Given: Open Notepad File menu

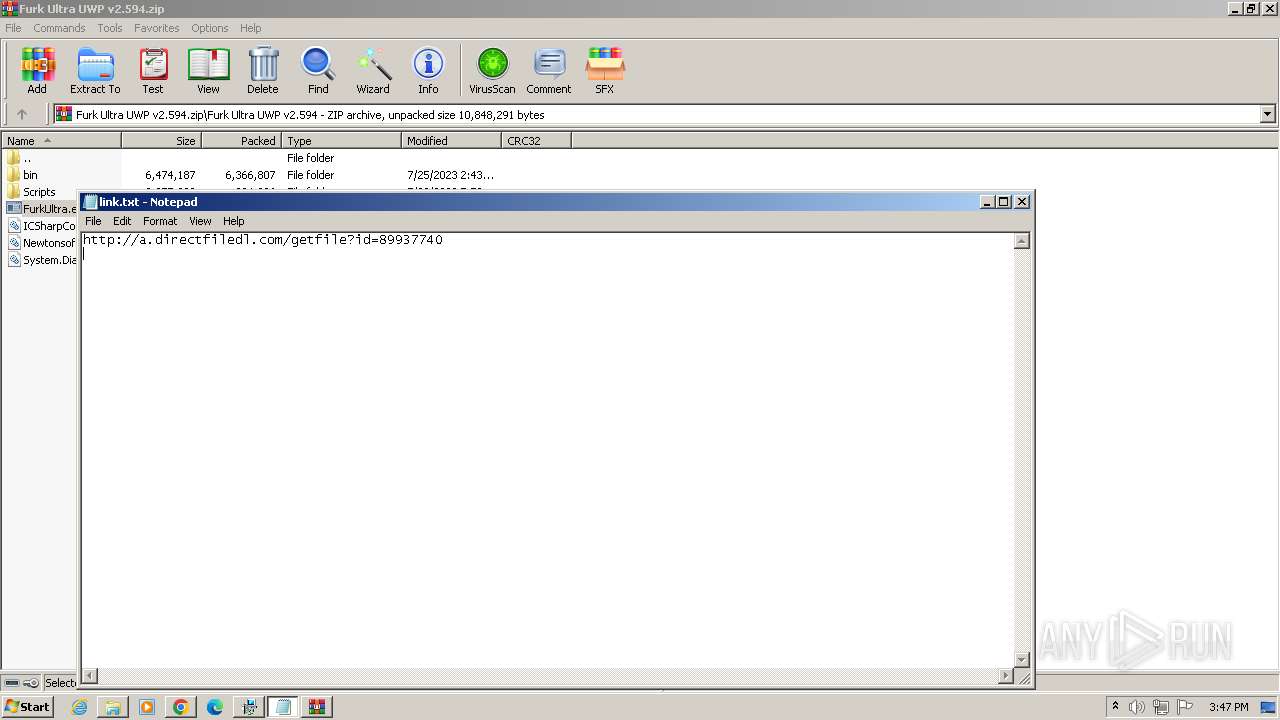Looking at the screenshot, I should click(93, 221).
